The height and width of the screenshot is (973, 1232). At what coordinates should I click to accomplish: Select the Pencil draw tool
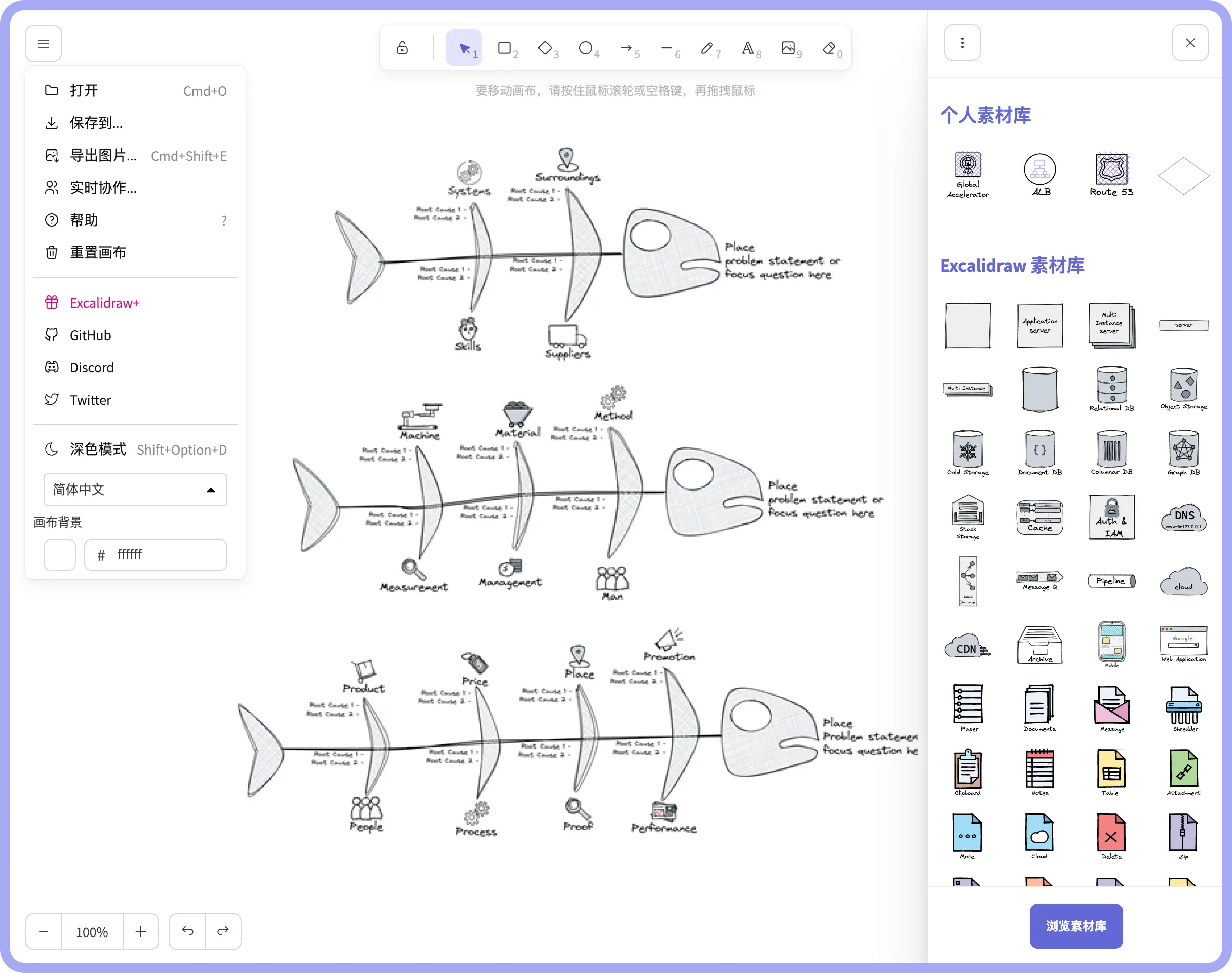(707, 48)
